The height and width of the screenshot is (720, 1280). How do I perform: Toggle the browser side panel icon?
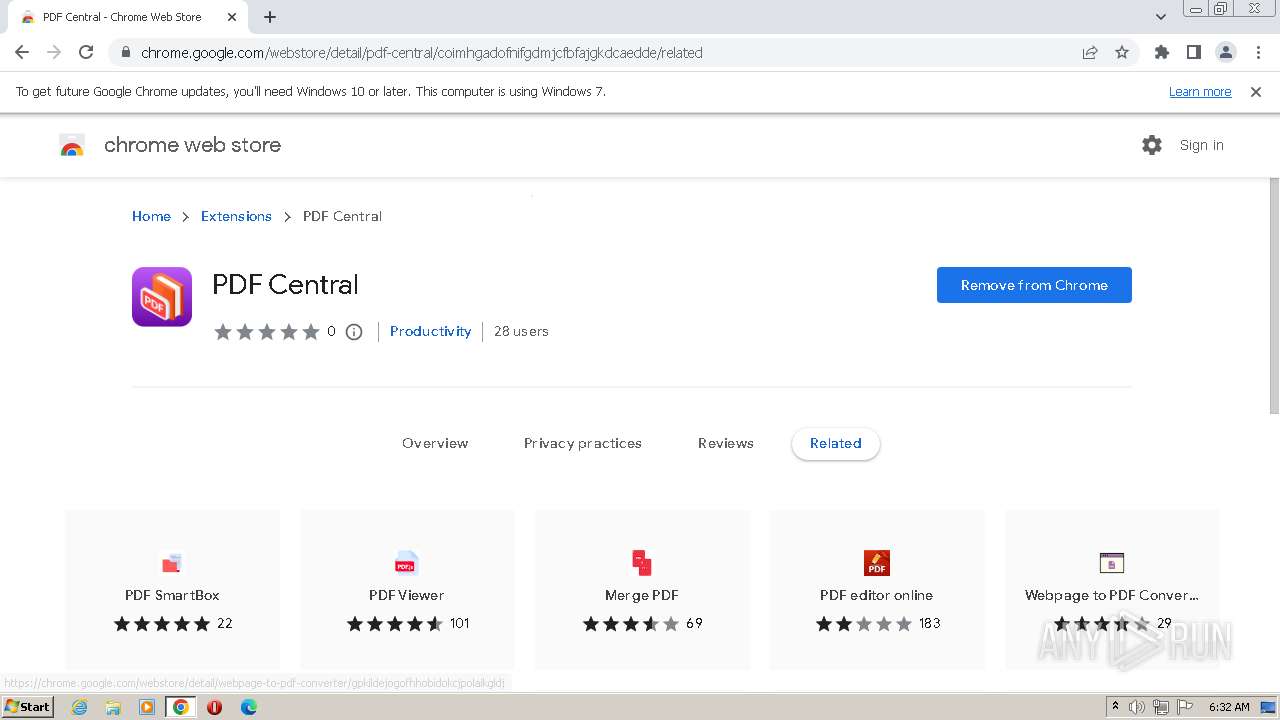1193,53
